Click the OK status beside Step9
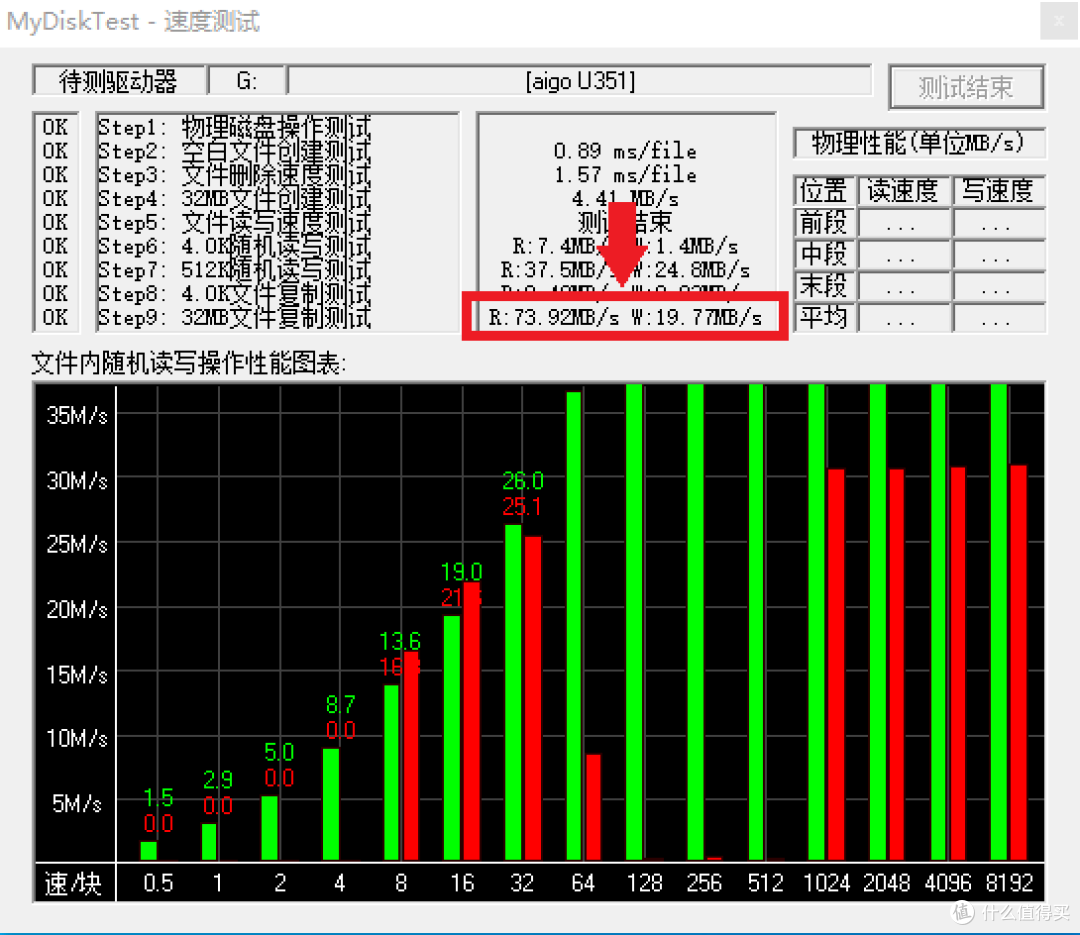 tap(55, 318)
